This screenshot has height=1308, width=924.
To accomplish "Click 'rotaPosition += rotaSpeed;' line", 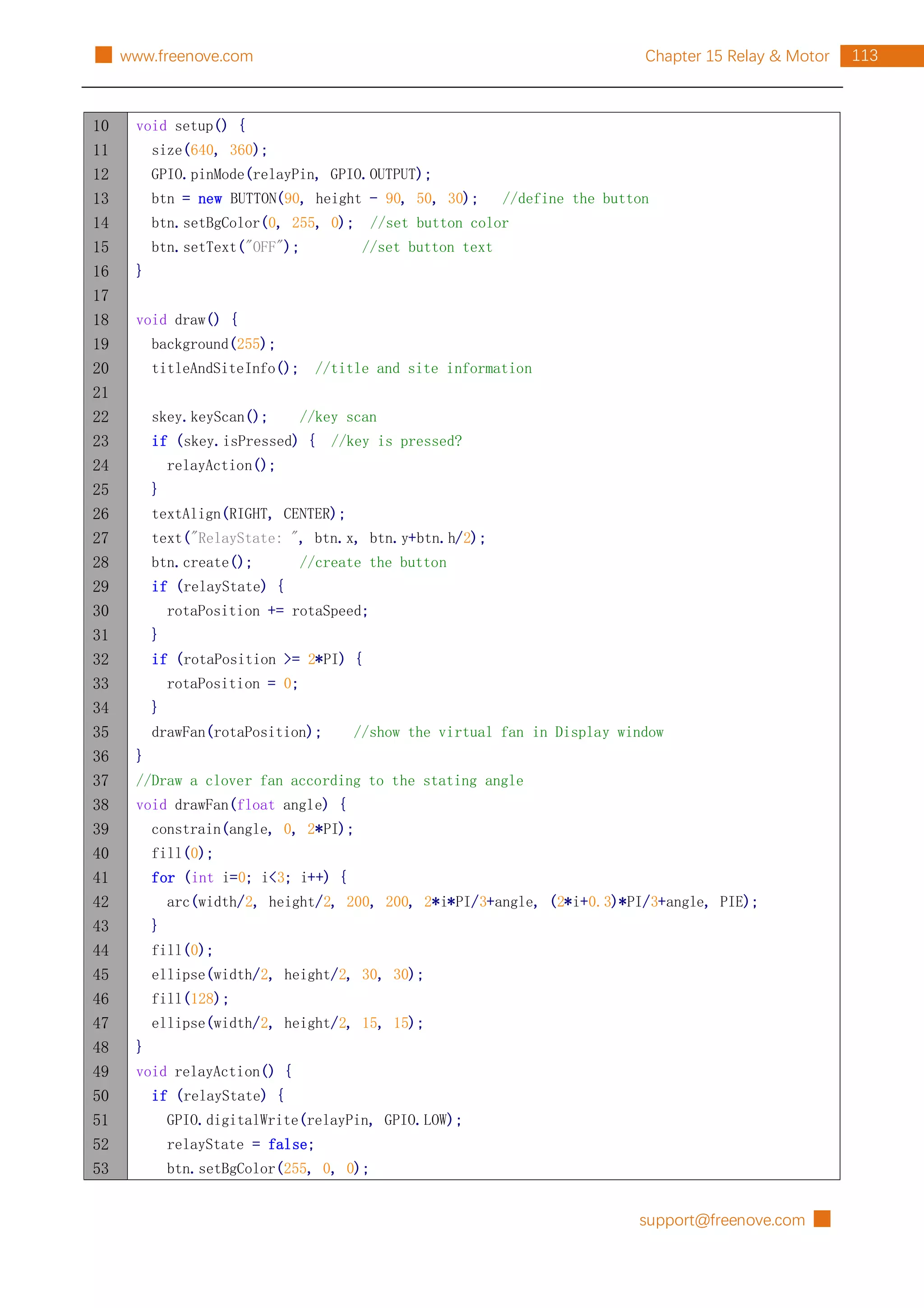I will 268,611.
